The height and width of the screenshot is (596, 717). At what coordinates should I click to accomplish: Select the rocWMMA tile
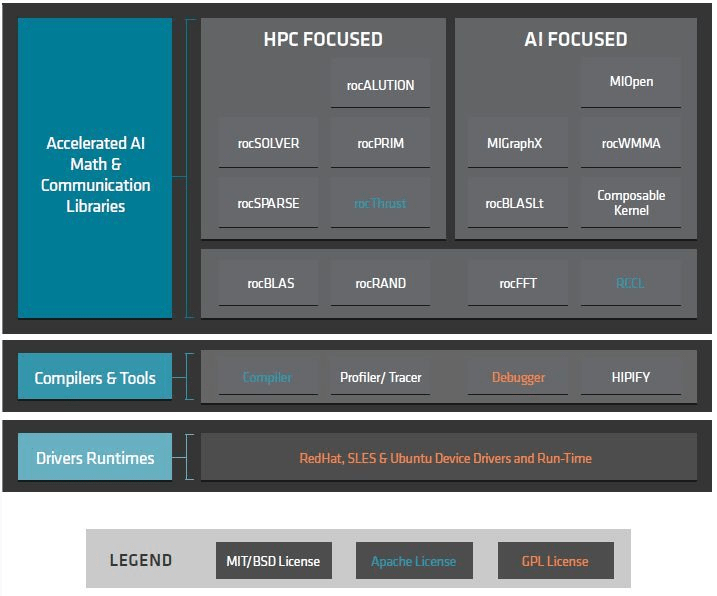pyautogui.click(x=631, y=143)
